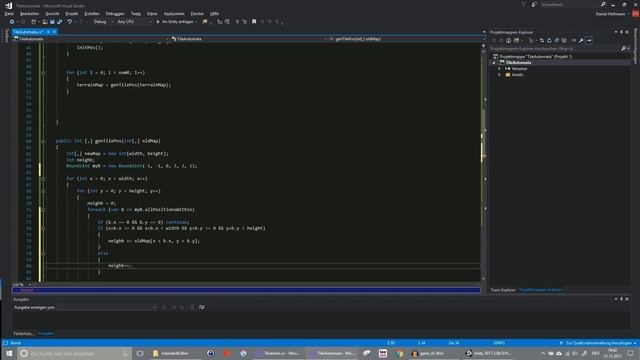Click the Windows Start button
Viewport: 640px width, 360px height.
(9, 353)
